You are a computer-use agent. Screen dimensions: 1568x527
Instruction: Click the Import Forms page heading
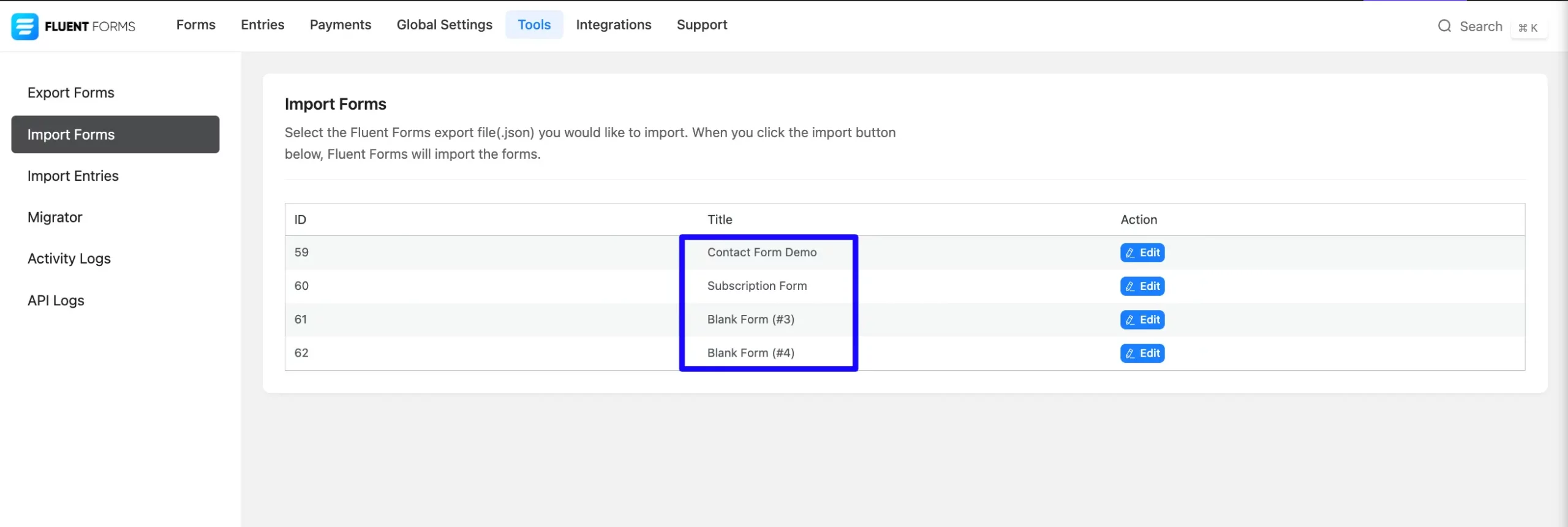[x=336, y=104]
